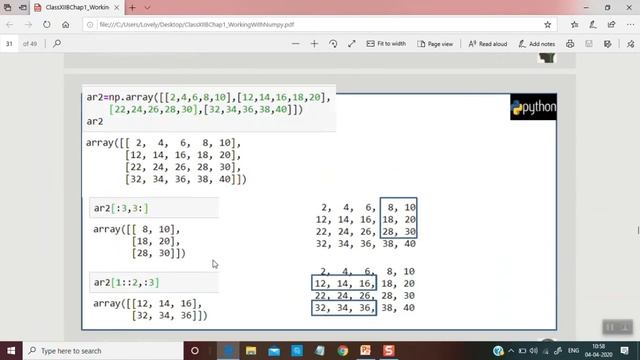The height and width of the screenshot is (360, 640).
Task: Refresh the PDF page
Action: click(47, 25)
